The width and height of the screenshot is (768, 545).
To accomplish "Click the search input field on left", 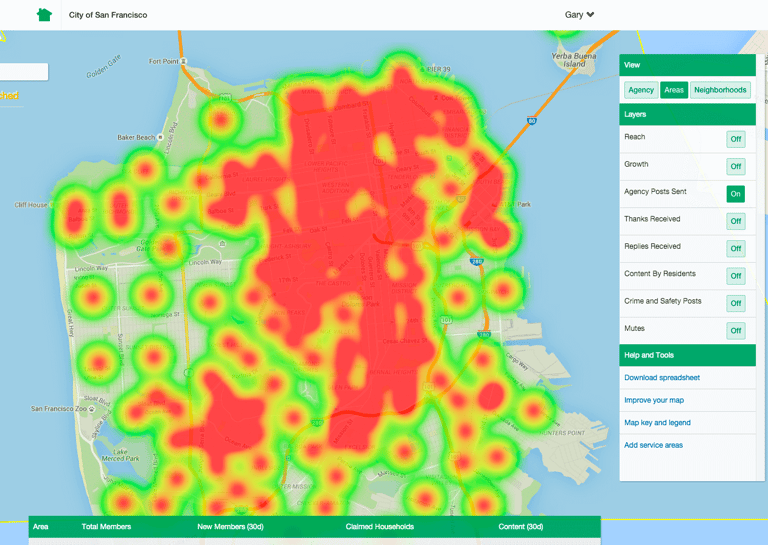I will tap(24, 72).
